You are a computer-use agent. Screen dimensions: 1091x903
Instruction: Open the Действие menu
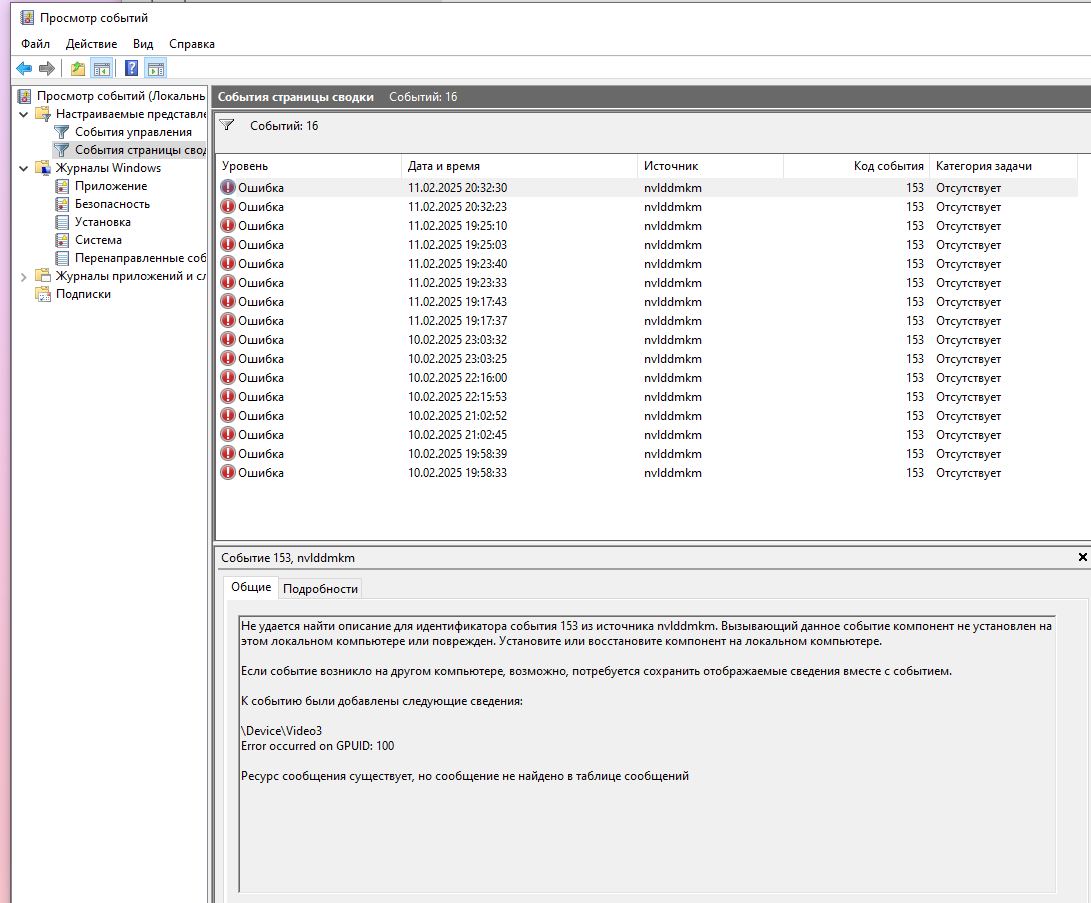(91, 44)
